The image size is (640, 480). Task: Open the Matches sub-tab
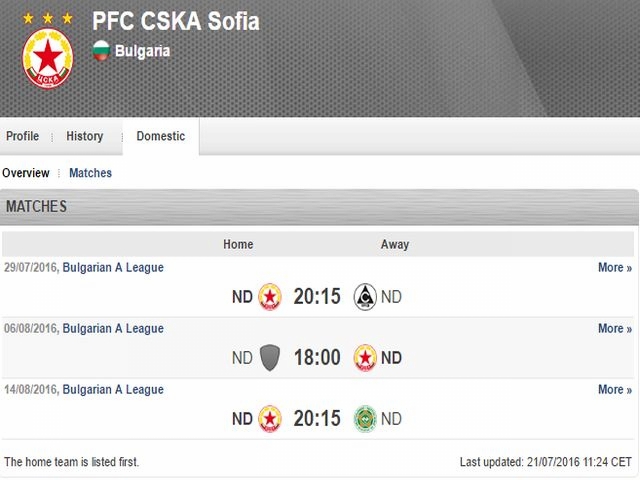coord(90,173)
